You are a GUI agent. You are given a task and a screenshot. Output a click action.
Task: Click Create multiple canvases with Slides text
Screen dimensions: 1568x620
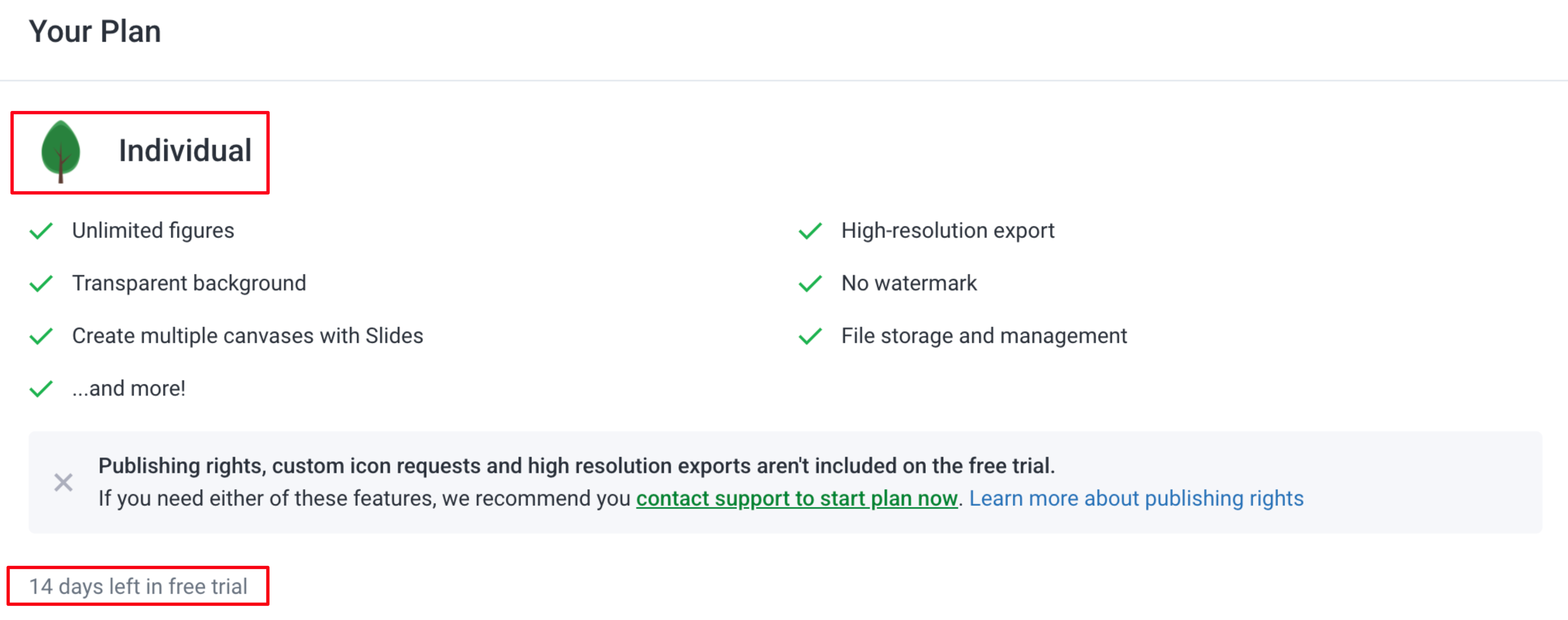247,336
